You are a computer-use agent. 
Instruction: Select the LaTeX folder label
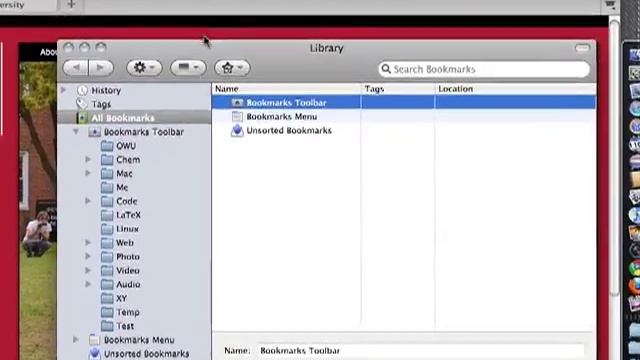pos(128,215)
